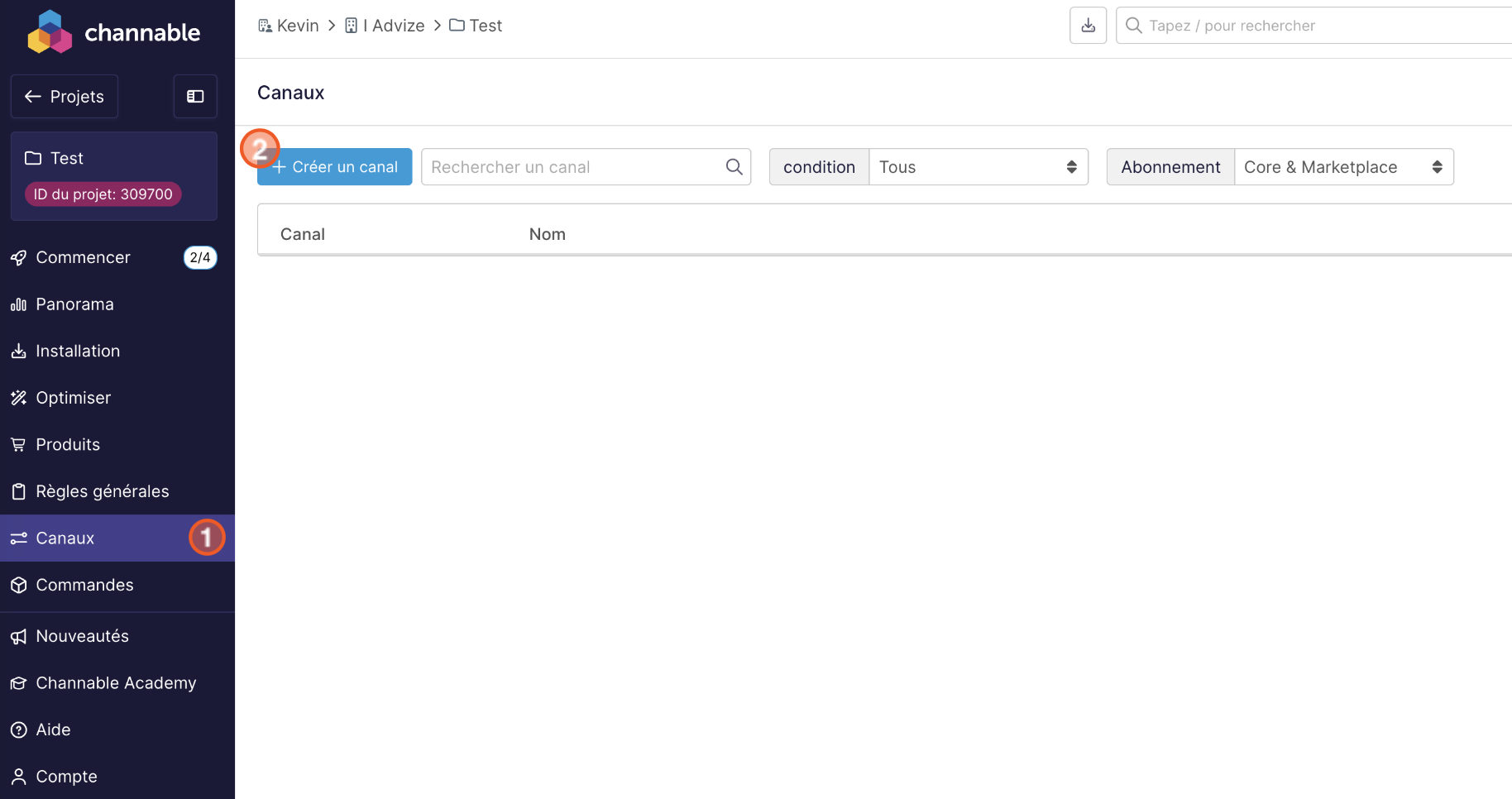Click the Channable logo icon

(x=50, y=32)
